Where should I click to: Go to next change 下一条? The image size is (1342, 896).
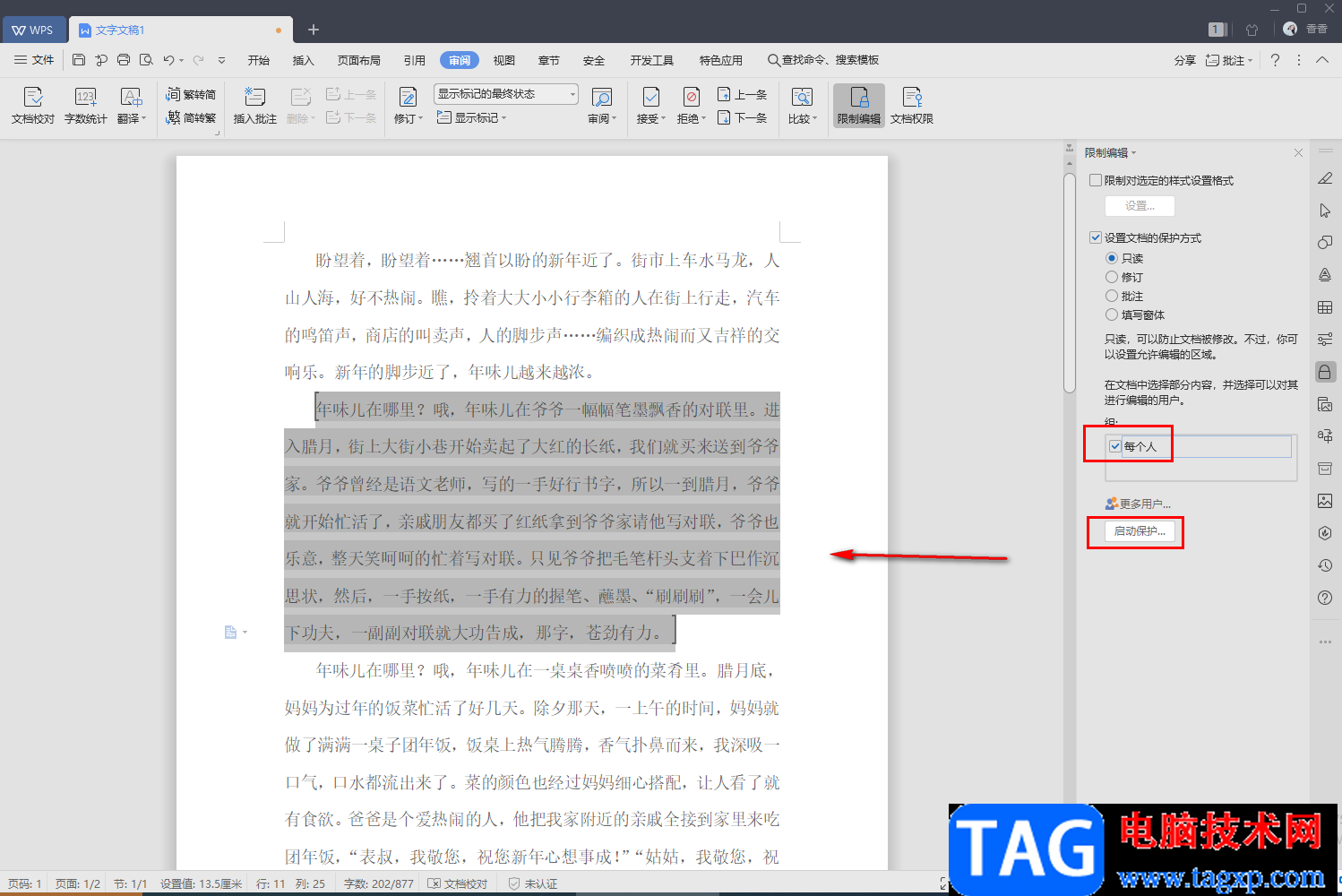(742, 117)
